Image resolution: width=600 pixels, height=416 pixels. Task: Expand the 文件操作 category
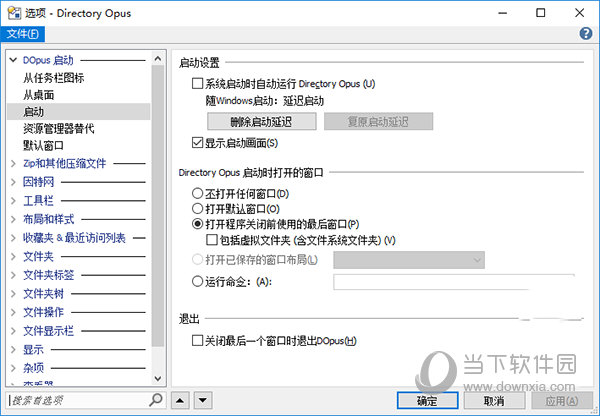tap(13, 312)
